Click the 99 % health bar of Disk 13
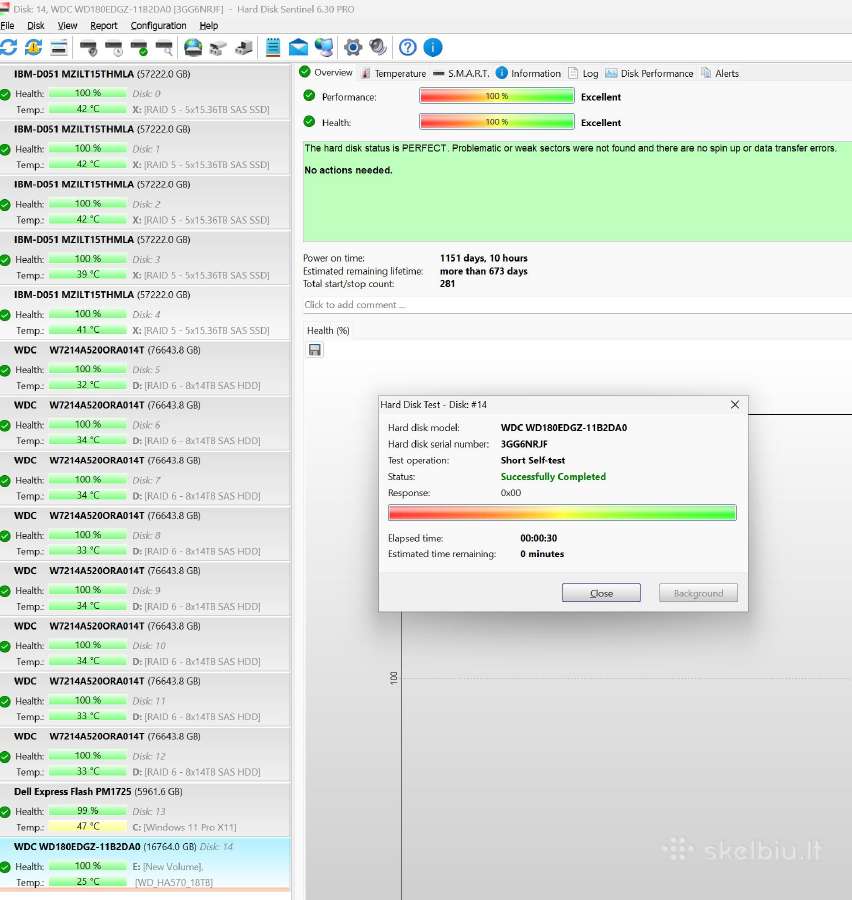This screenshot has width=852, height=900. (88, 811)
